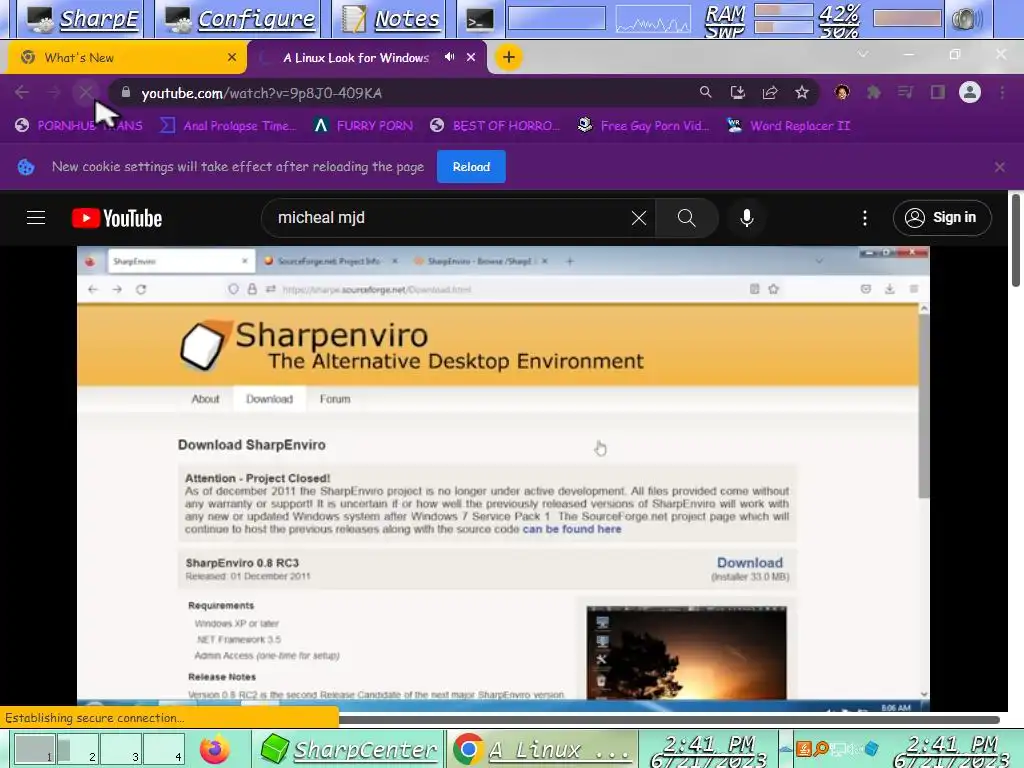
Task: Click the Java tray icon
Action: (803, 748)
